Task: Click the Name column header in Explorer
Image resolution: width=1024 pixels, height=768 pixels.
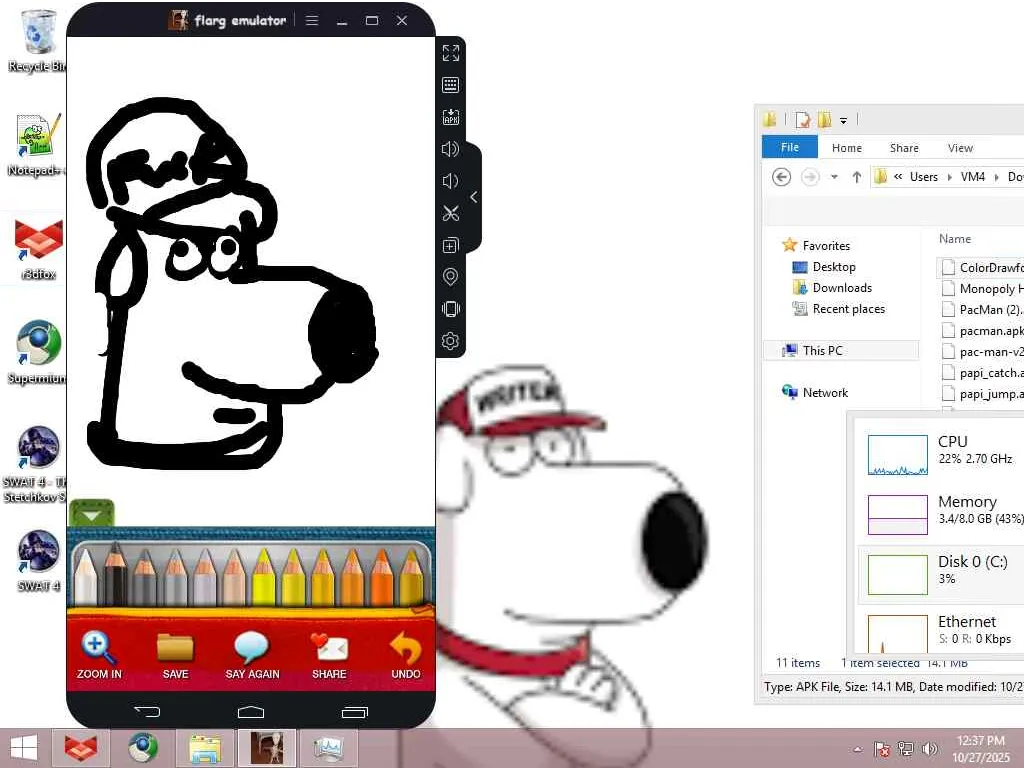Action: [955, 239]
